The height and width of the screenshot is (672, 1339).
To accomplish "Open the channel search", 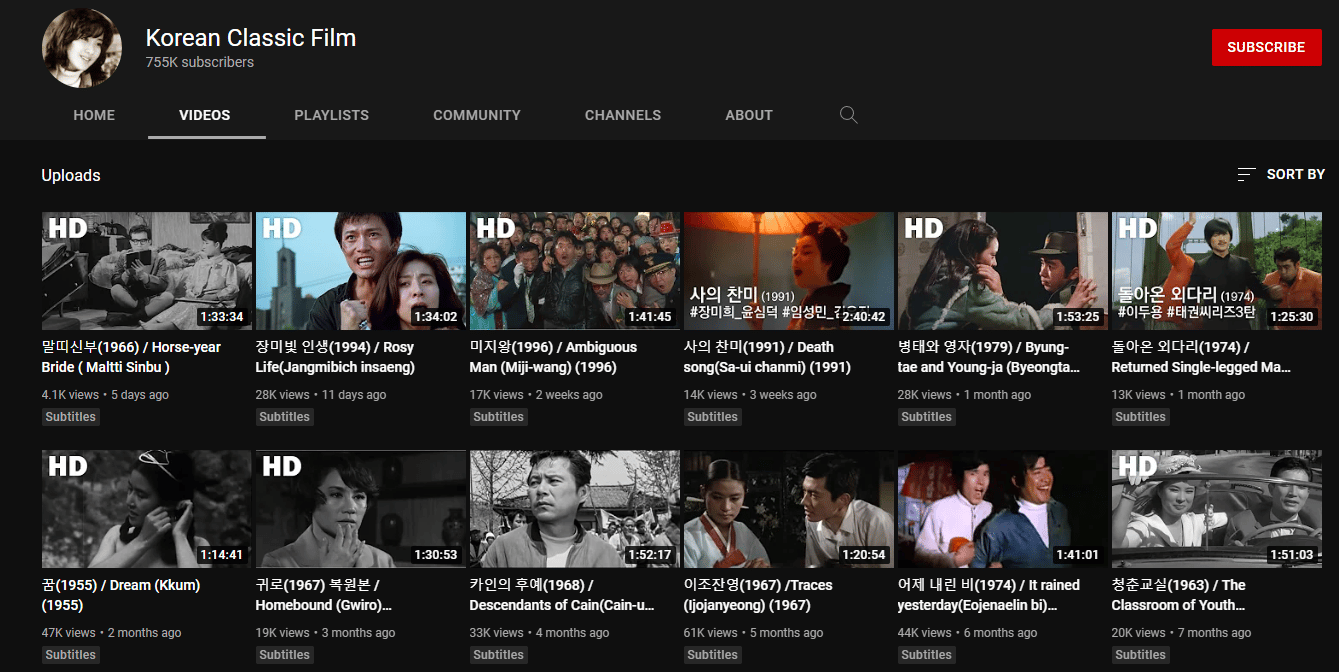I will (848, 115).
